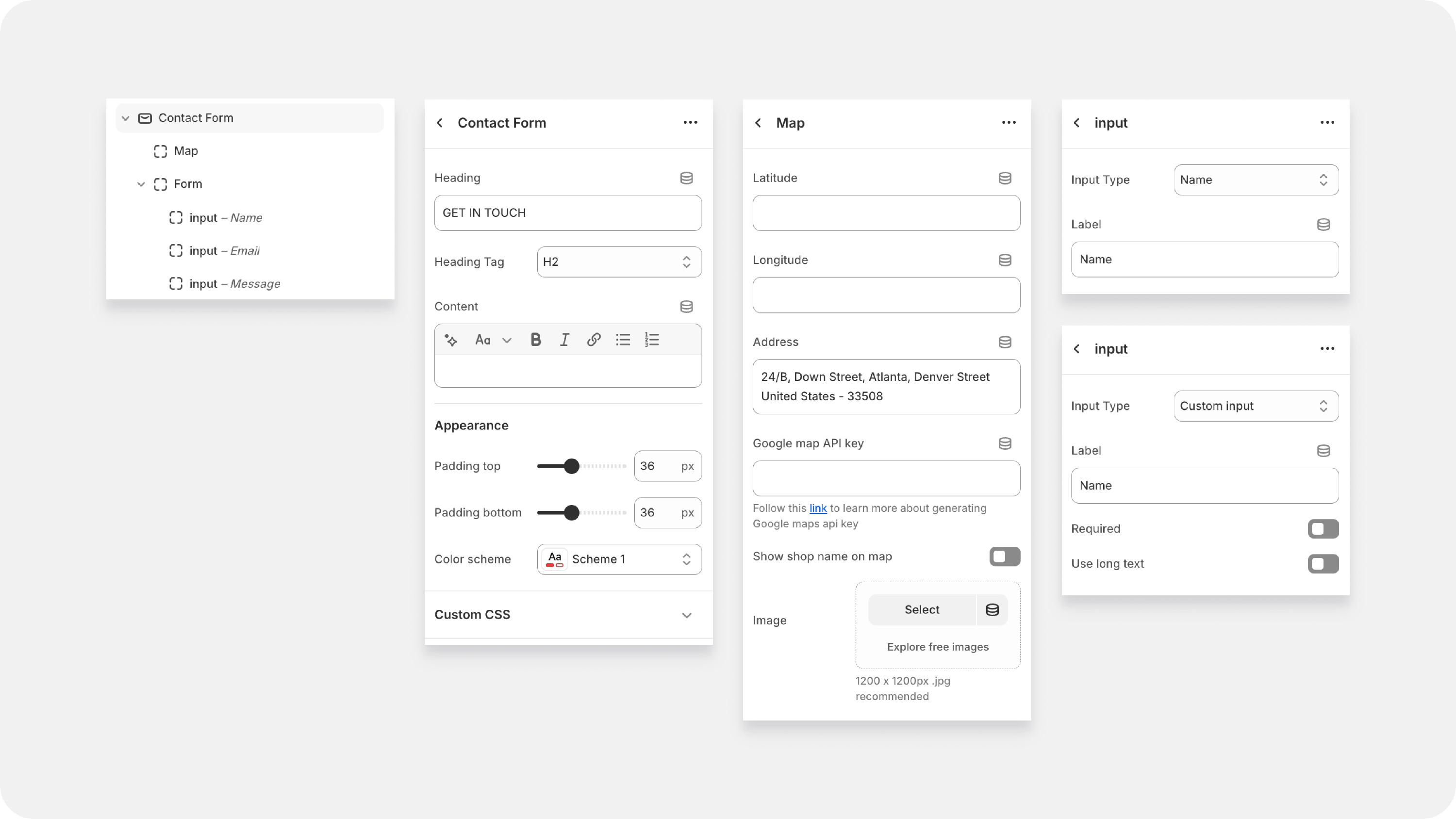The width and height of the screenshot is (1456, 819).
Task: Open more options in Name input panel
Action: (x=1327, y=123)
